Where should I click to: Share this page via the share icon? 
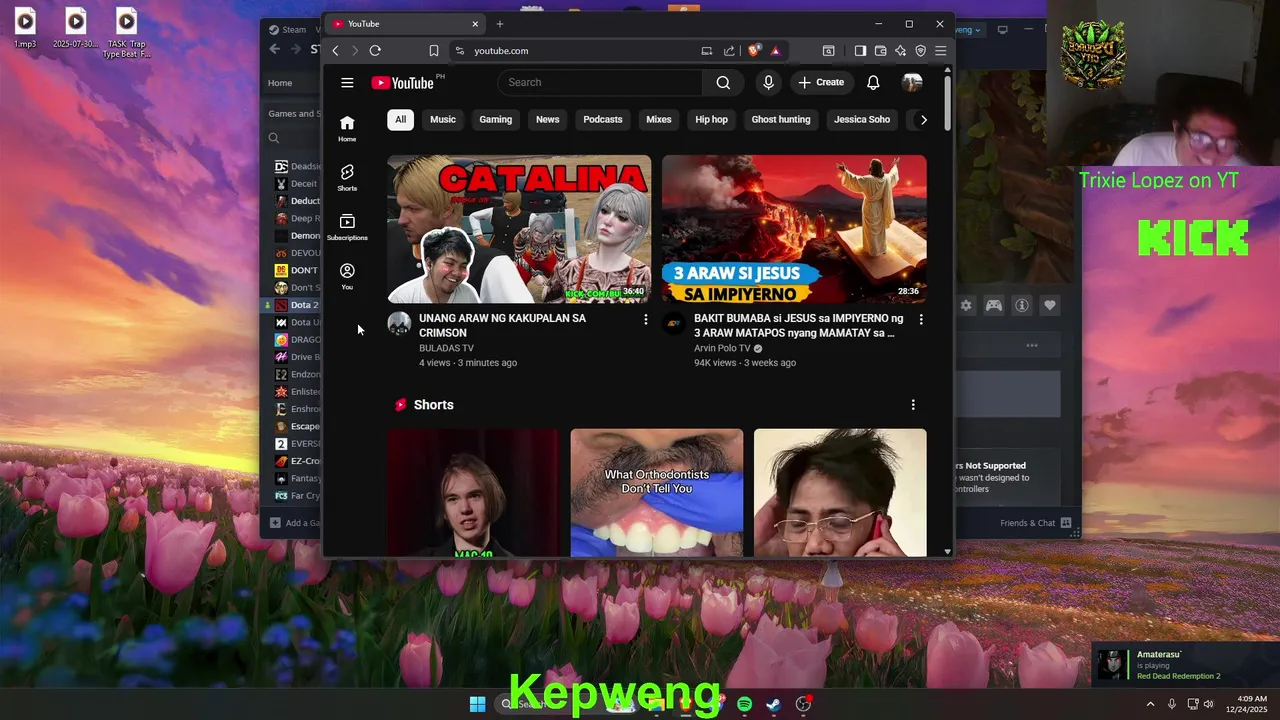click(729, 51)
